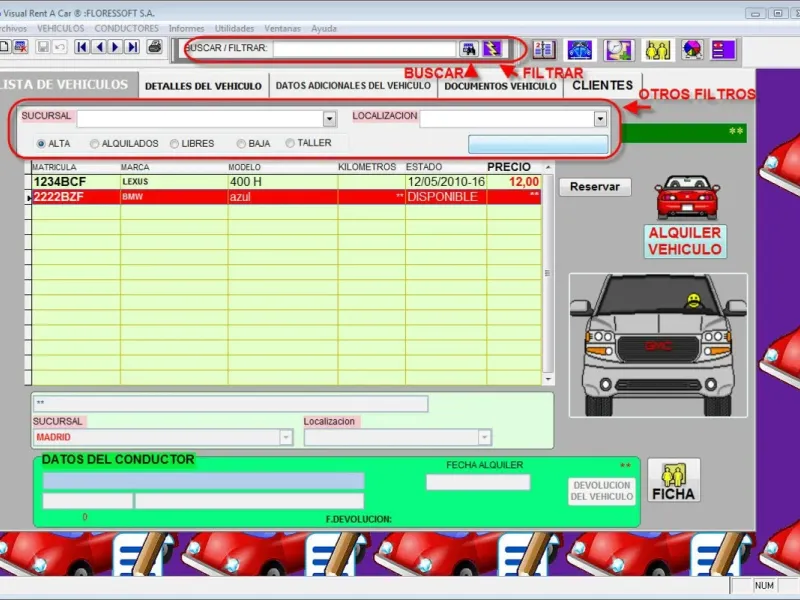Image resolution: width=800 pixels, height=600 pixels.
Task: Click the BUSCAR / FILTRAR input field
Action: 364,49
